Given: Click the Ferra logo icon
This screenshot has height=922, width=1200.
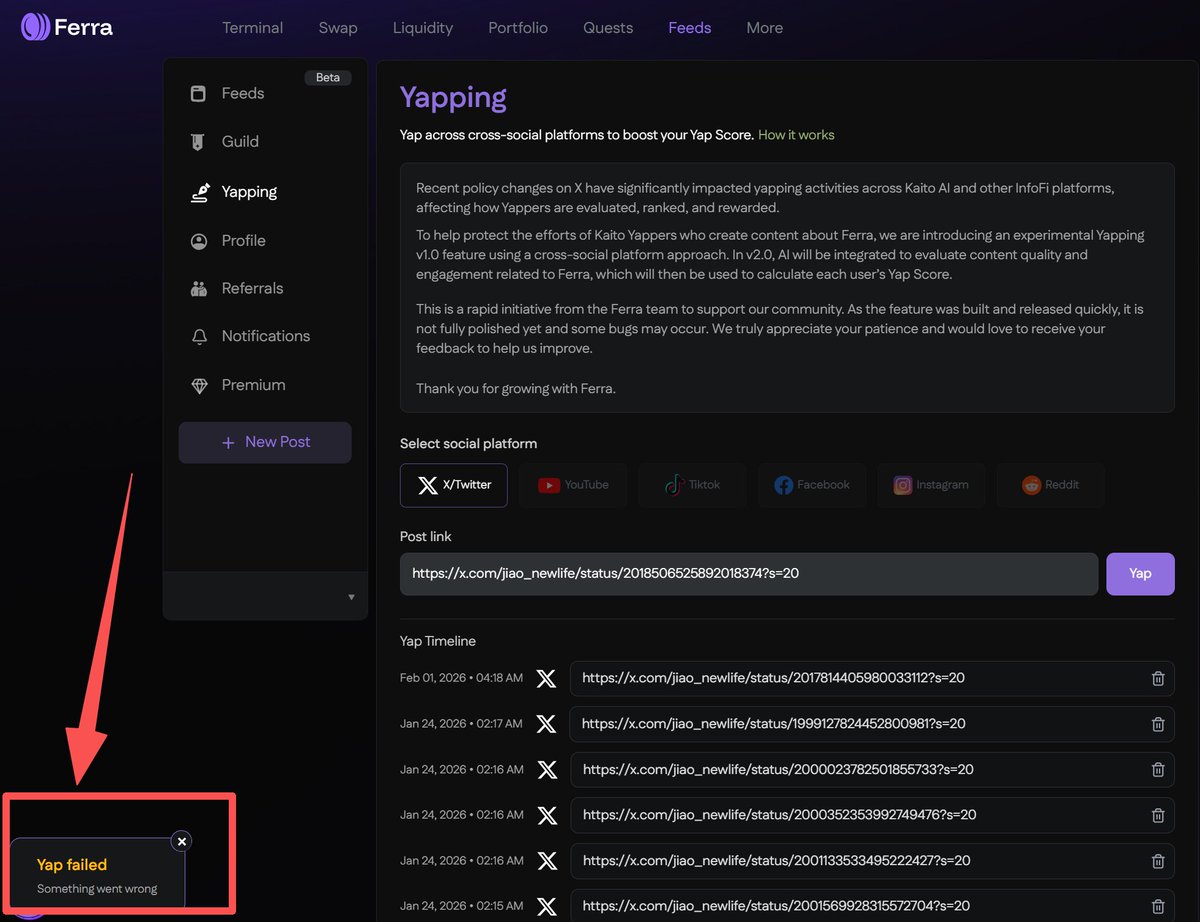Looking at the screenshot, I should pos(36,27).
